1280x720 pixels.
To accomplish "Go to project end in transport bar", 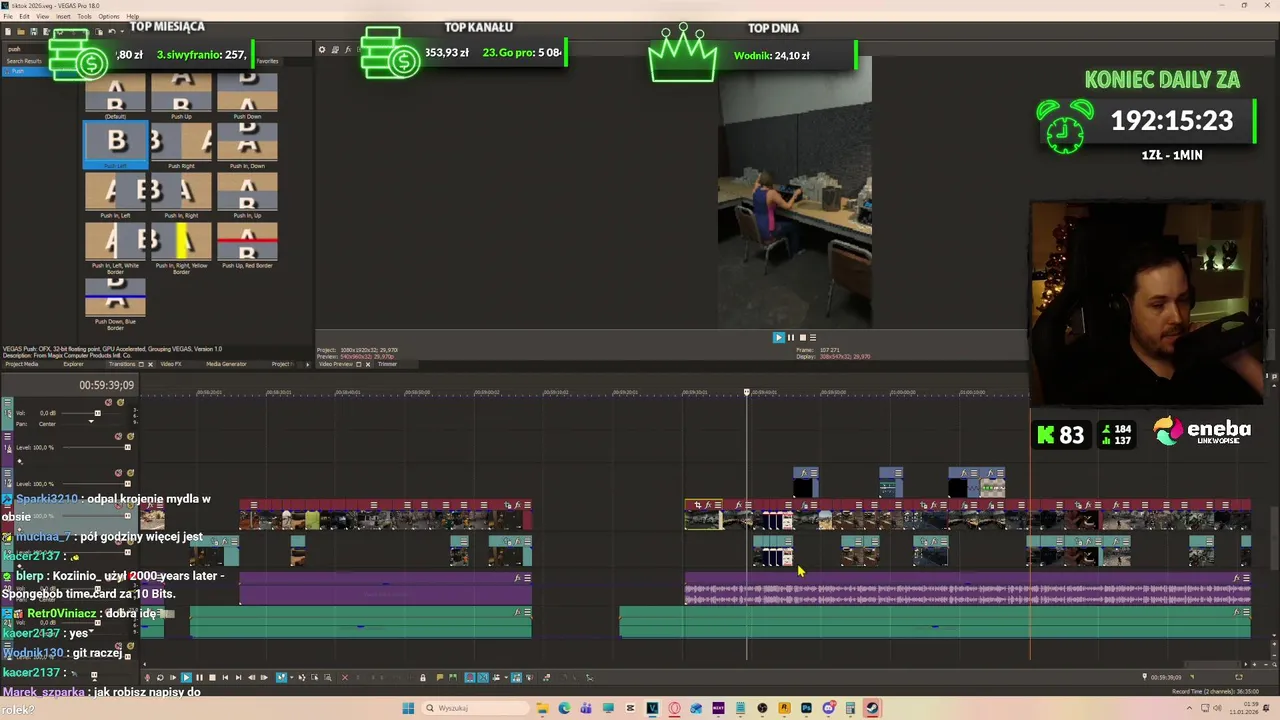I will (238, 677).
